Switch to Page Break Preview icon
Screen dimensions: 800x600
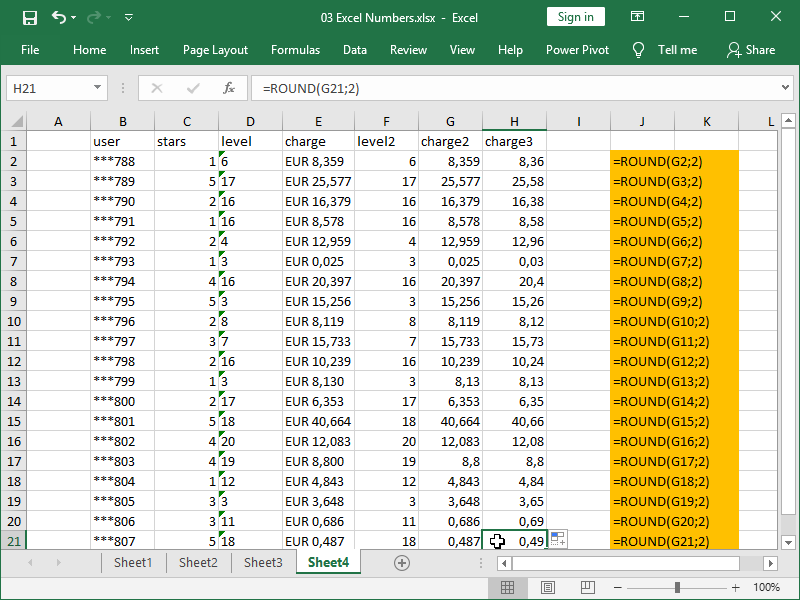click(x=587, y=588)
